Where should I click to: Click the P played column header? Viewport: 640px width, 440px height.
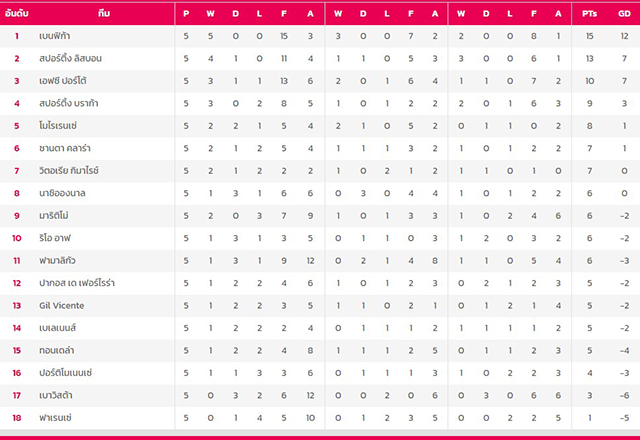186,13
